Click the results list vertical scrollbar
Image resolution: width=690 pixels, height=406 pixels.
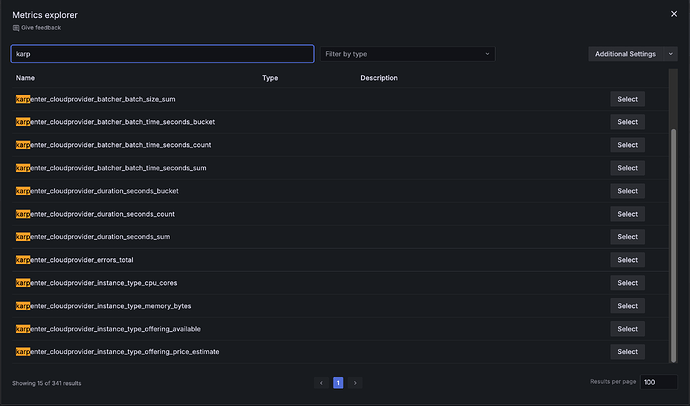click(673, 245)
